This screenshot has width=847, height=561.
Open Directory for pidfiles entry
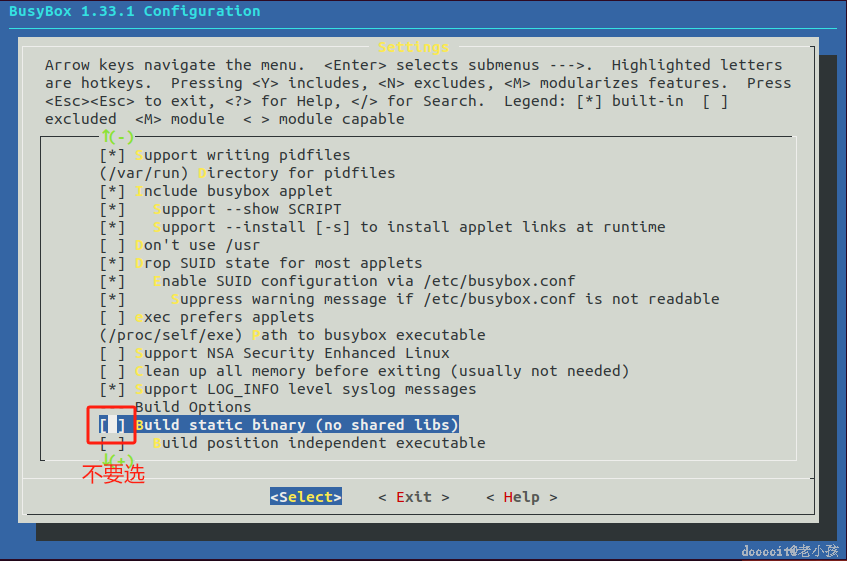[247, 173]
